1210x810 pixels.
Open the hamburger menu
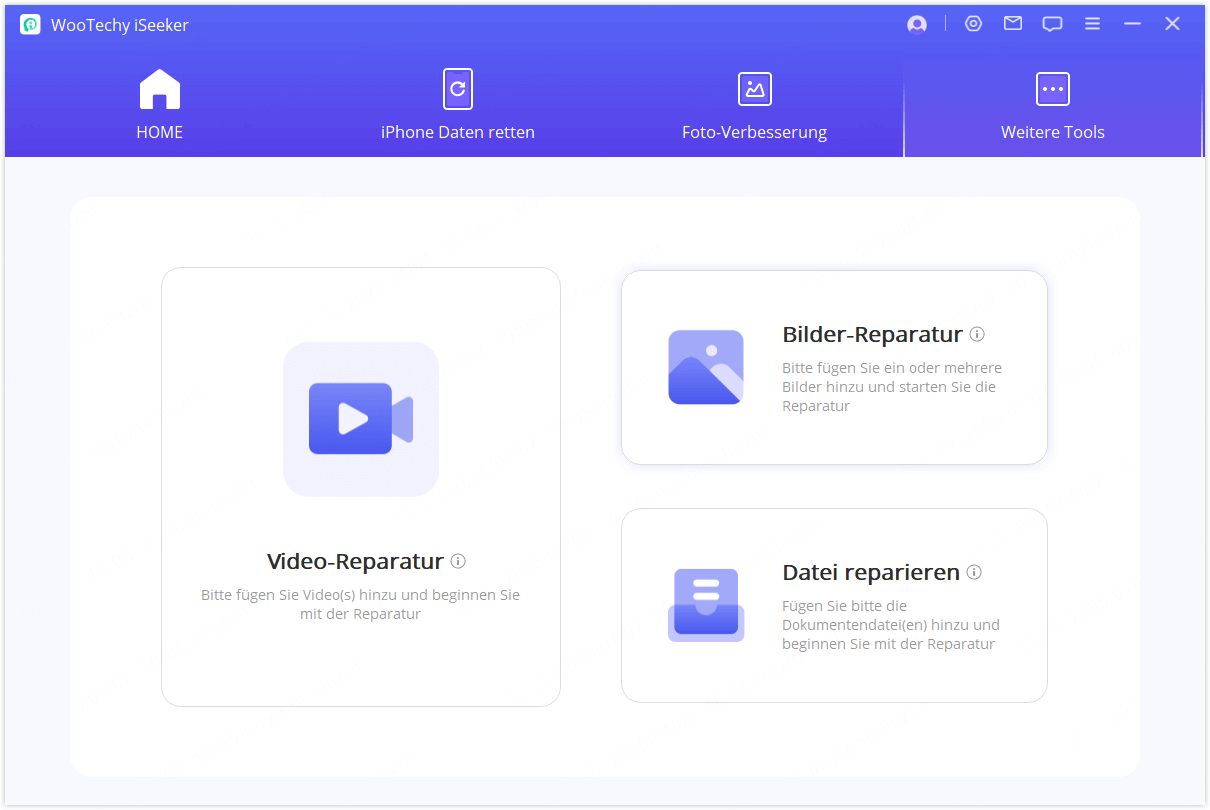[x=1092, y=23]
